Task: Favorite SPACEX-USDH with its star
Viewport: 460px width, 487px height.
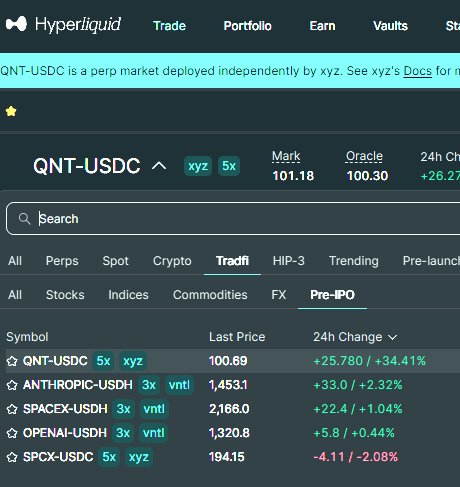Action: [12, 409]
